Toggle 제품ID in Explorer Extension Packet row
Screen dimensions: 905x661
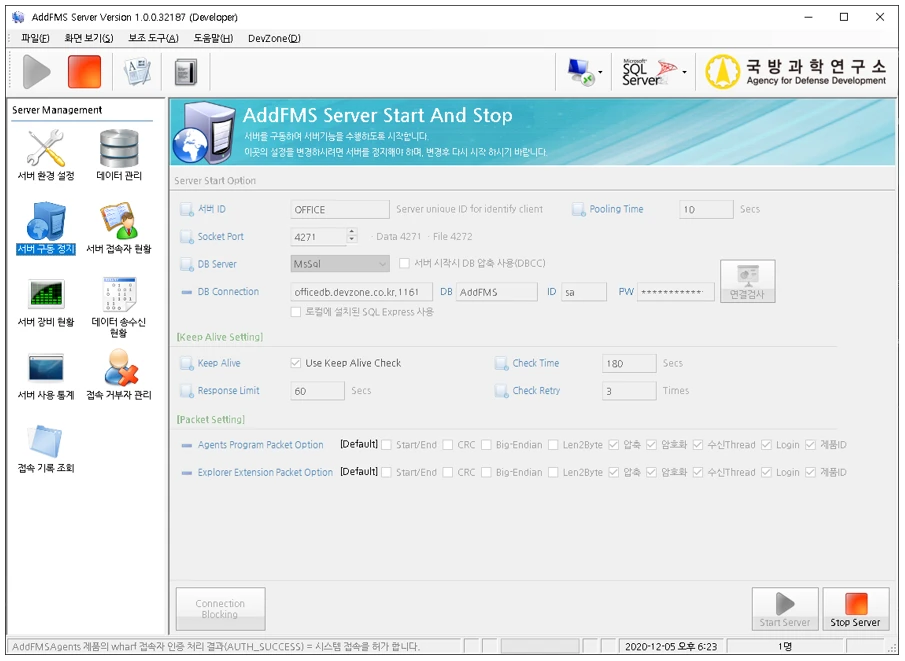pyautogui.click(x=810, y=472)
